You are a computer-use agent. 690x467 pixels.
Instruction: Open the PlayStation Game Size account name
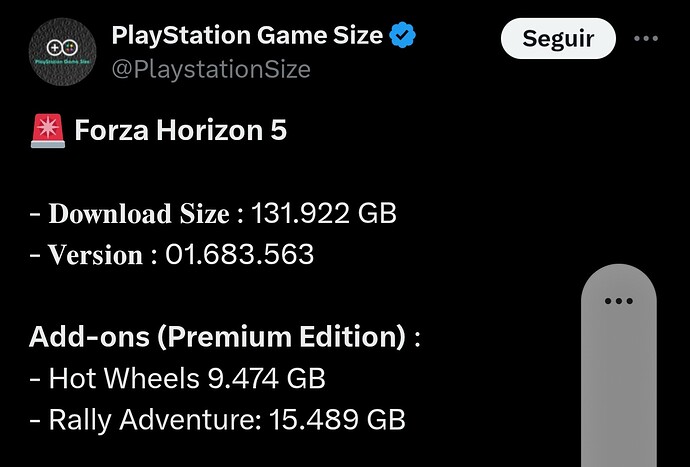click(247, 37)
